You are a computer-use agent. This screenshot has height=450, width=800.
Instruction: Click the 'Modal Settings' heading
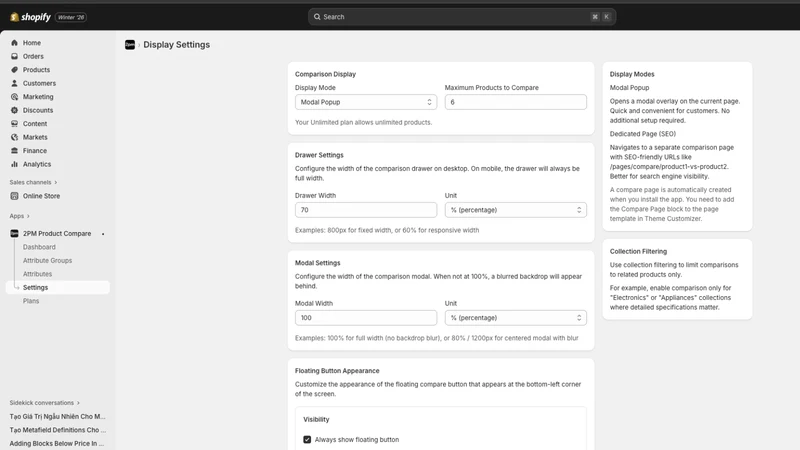(317, 263)
